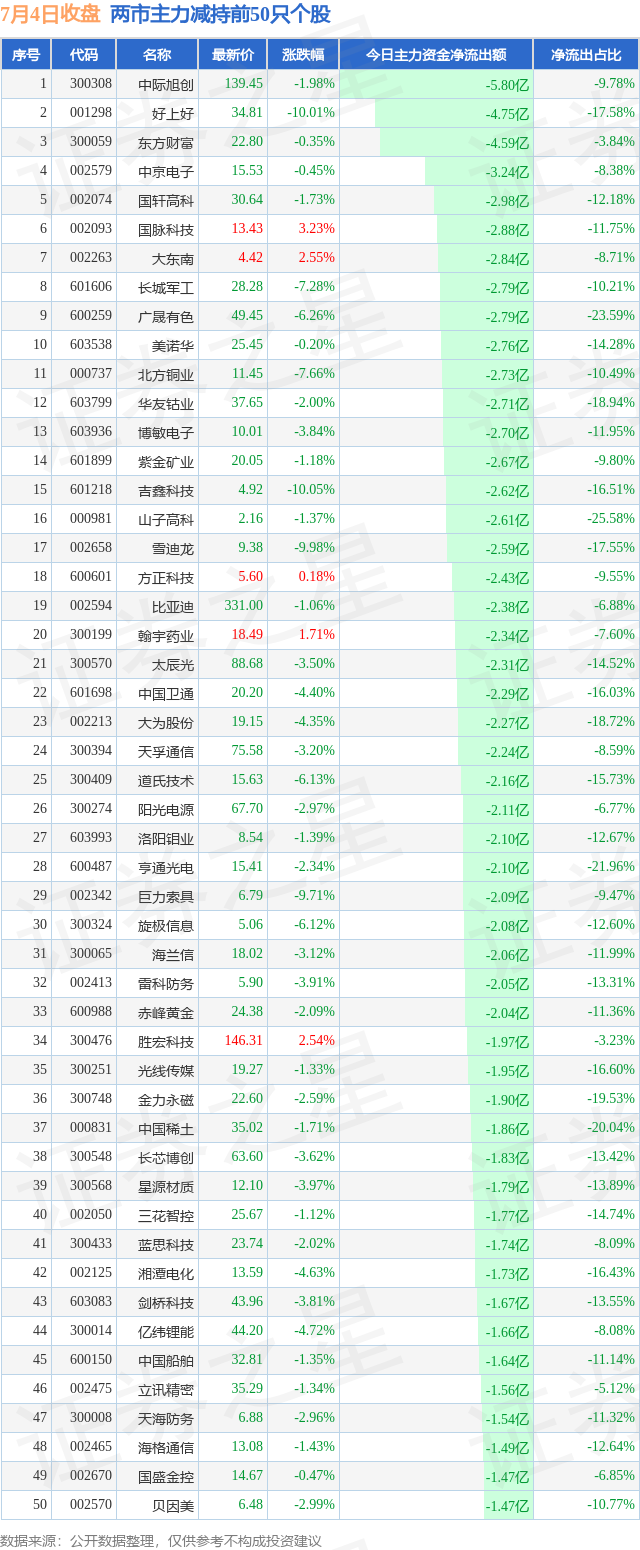Select stock name 阳光电源
The height and width of the screenshot is (1550, 640).
[166, 809]
